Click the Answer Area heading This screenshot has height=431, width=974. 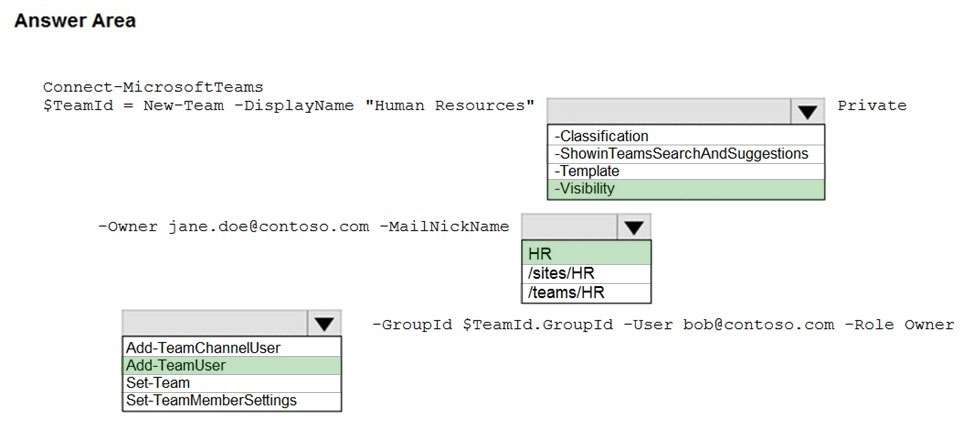point(75,21)
